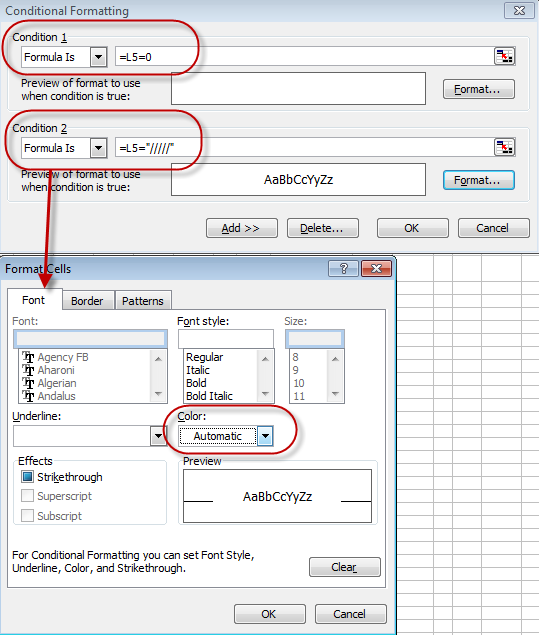Click font style list scroll up arrow
Viewport: 539px width, 635px height.
tap(265, 359)
